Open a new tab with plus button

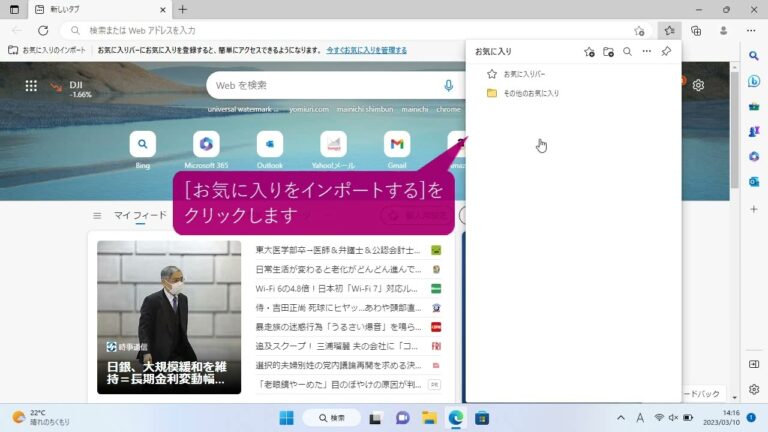tap(182, 9)
